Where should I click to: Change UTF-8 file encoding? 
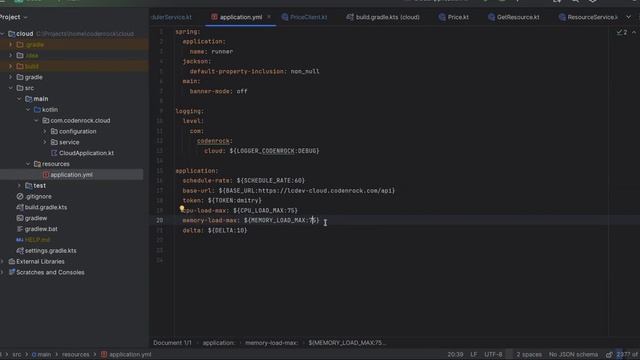493,355
